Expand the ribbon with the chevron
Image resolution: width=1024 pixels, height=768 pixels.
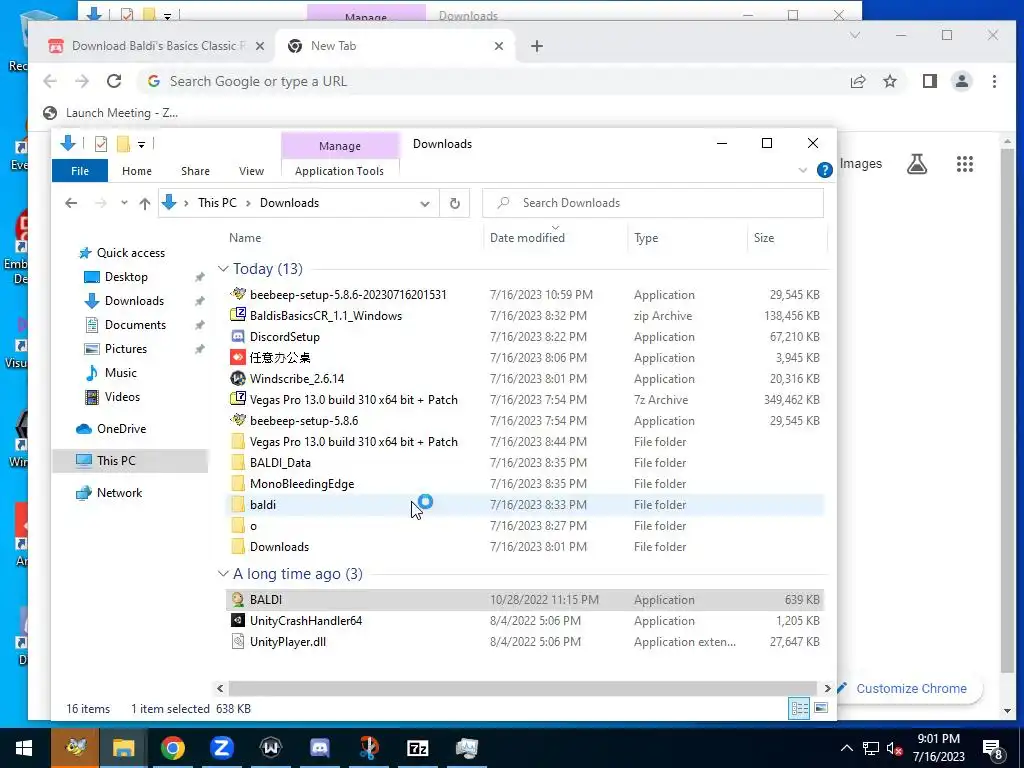coord(803,170)
